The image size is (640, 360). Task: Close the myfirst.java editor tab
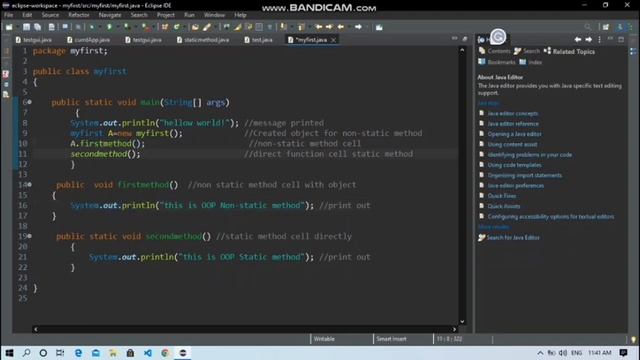(x=333, y=40)
